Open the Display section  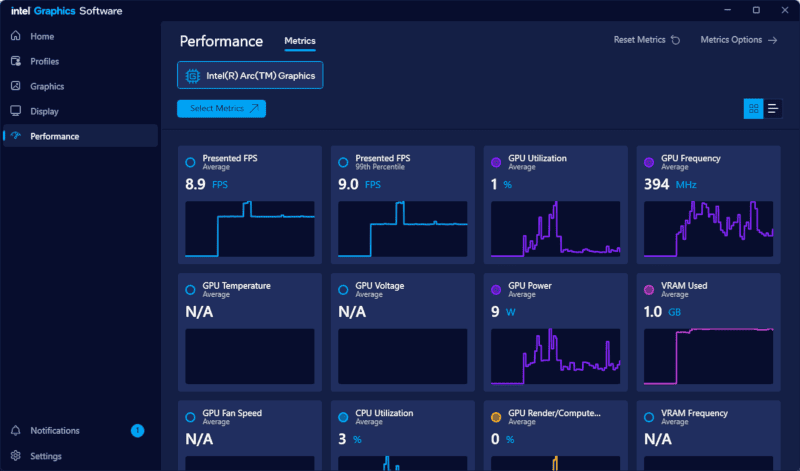44,111
